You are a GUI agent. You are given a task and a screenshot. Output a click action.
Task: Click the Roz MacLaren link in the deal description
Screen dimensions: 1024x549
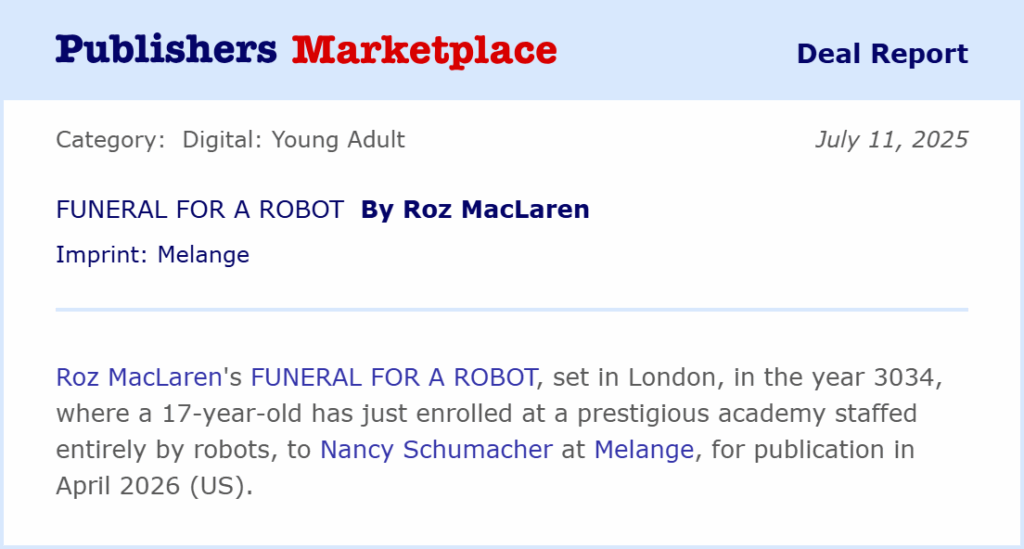point(138,378)
